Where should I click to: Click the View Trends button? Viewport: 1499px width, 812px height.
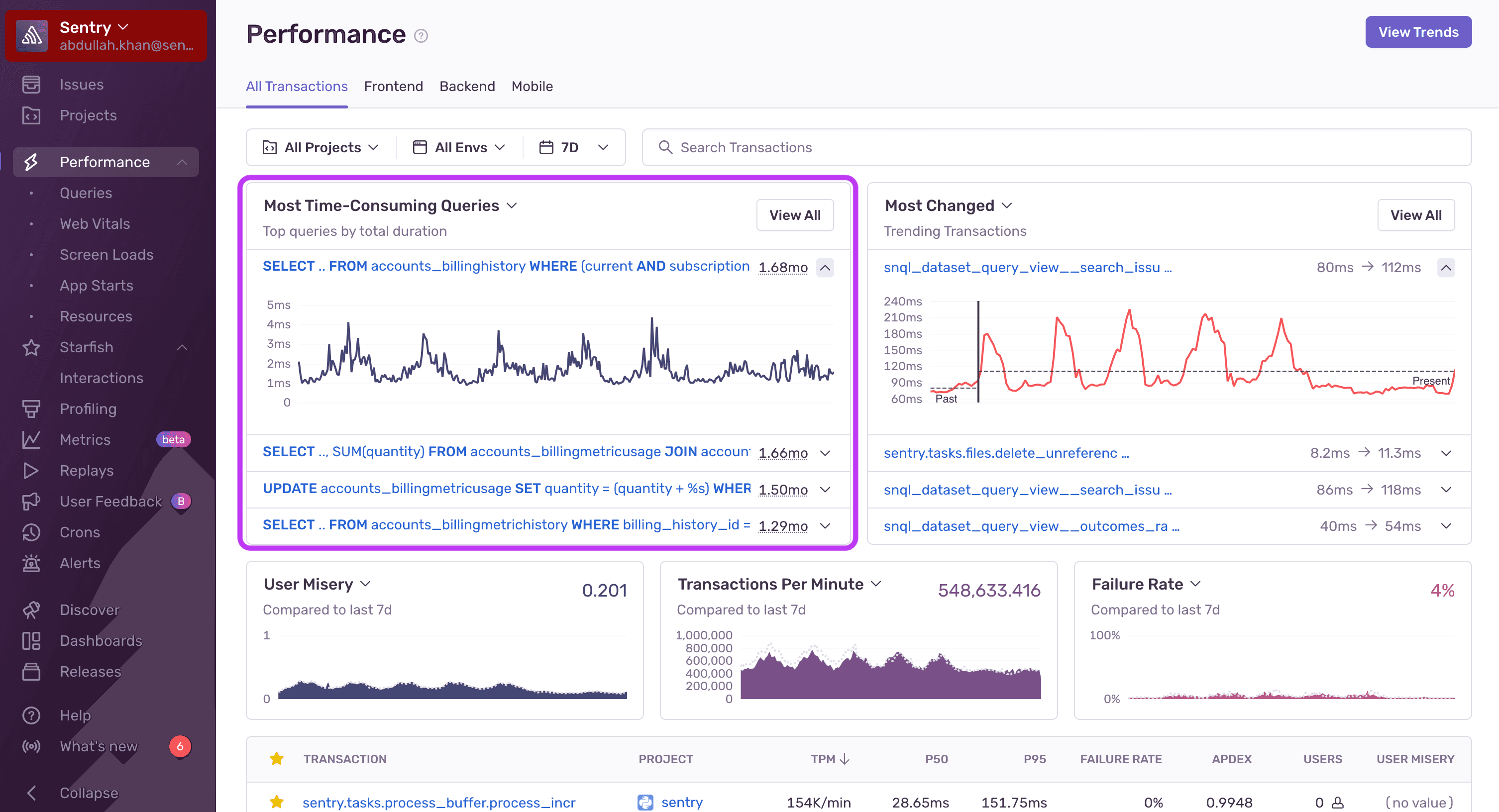pos(1418,31)
